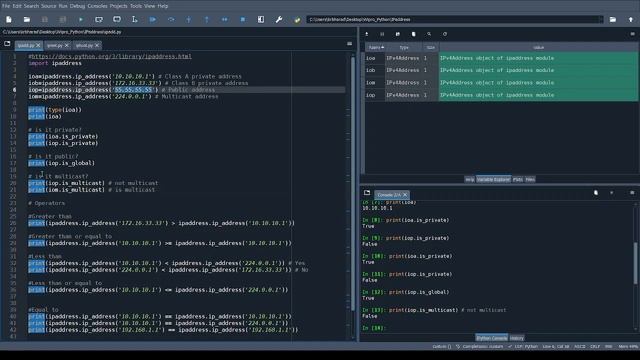Open the Help menu

coord(163,6)
